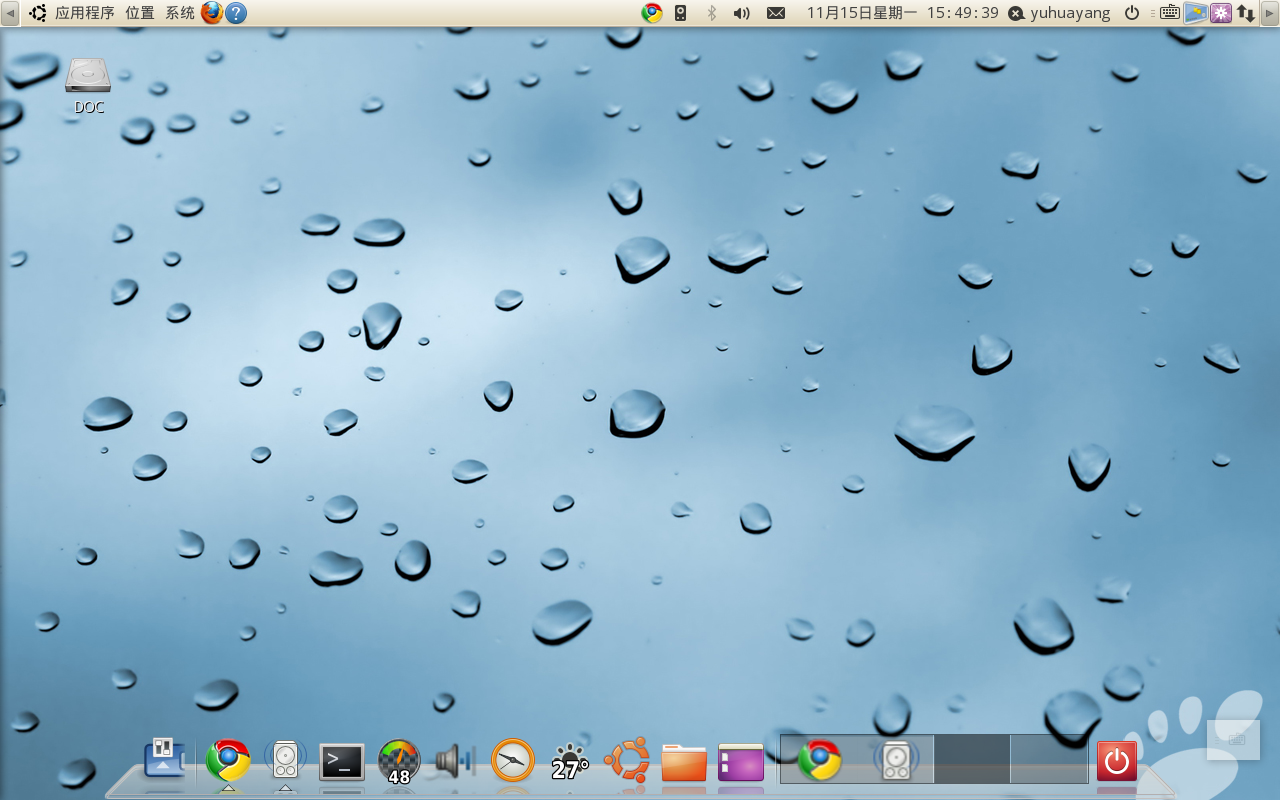
Task: Click the Chrome tray icon in top panel
Action: pyautogui.click(x=652, y=13)
